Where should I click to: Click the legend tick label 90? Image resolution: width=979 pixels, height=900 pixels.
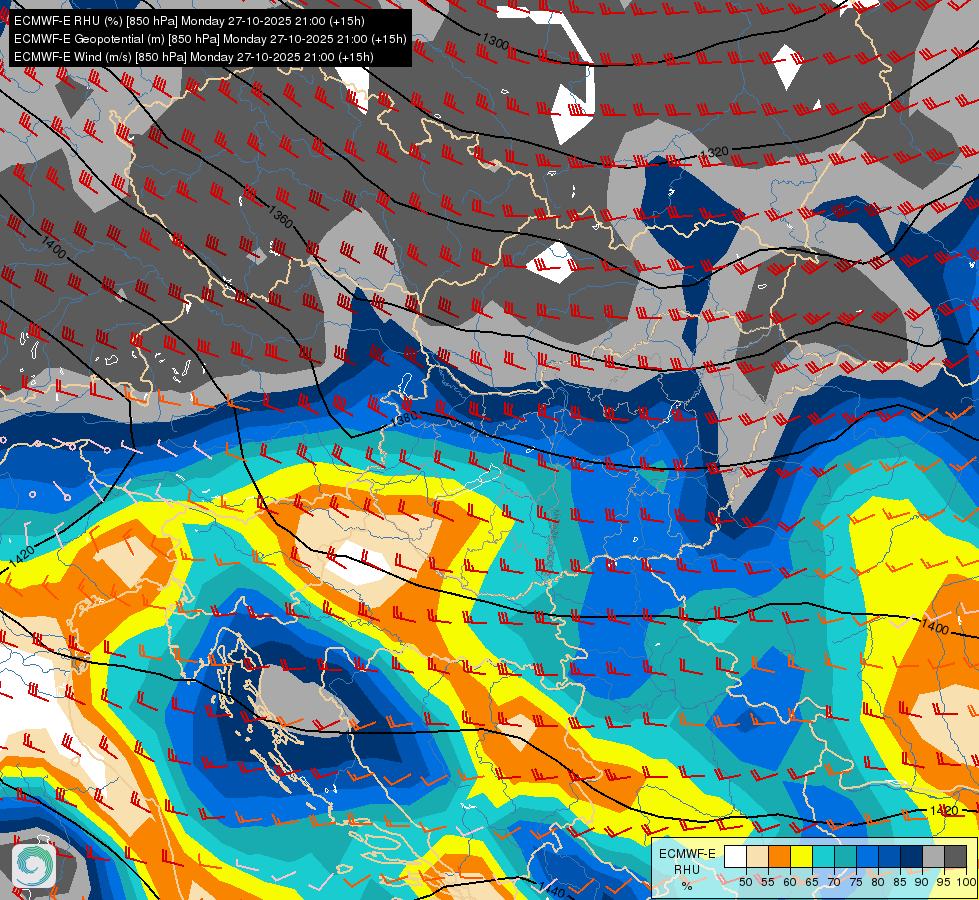pyautogui.click(x=922, y=882)
